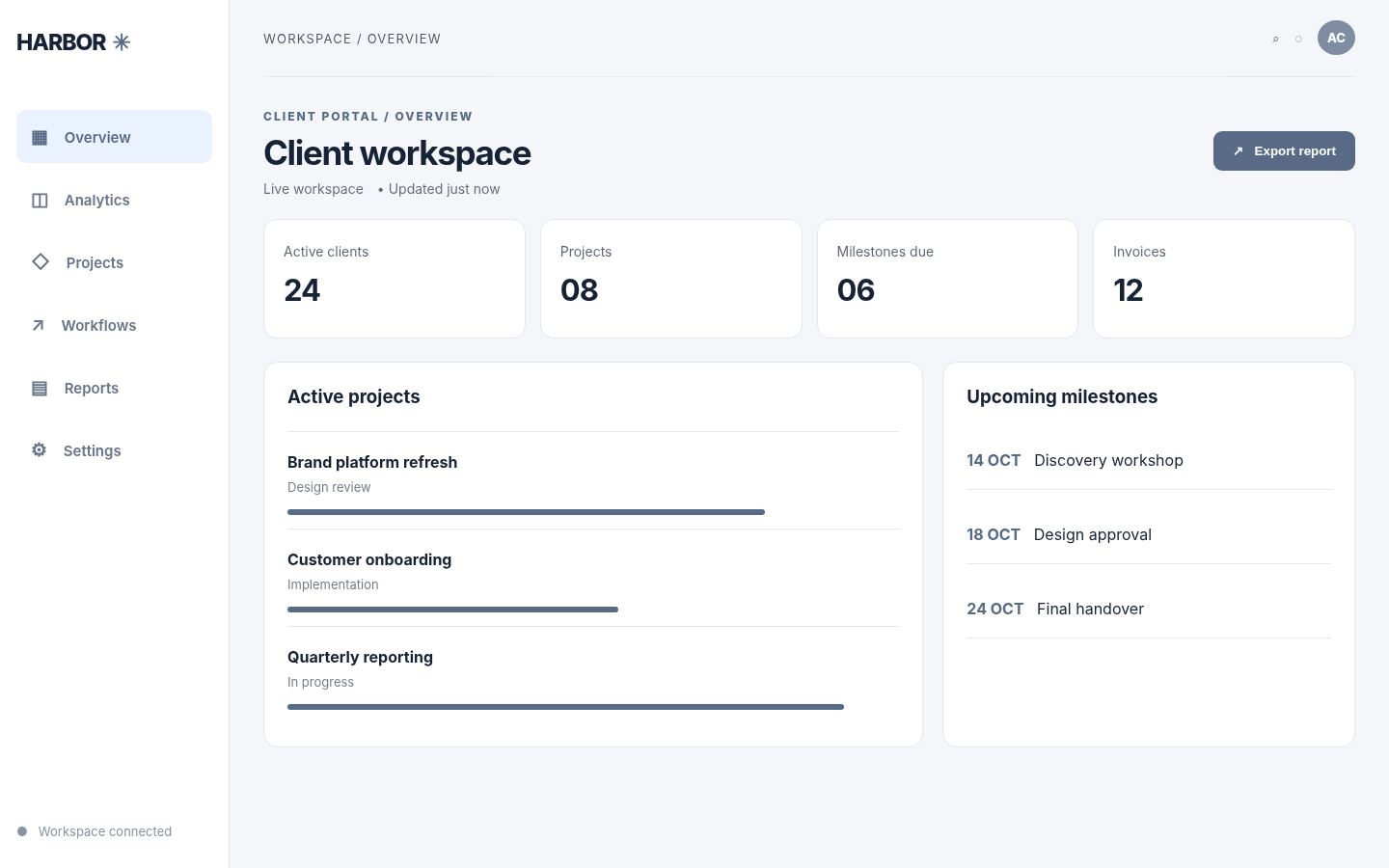Click the Brand platform refresh progress bar
1389x868 pixels.
526,512
